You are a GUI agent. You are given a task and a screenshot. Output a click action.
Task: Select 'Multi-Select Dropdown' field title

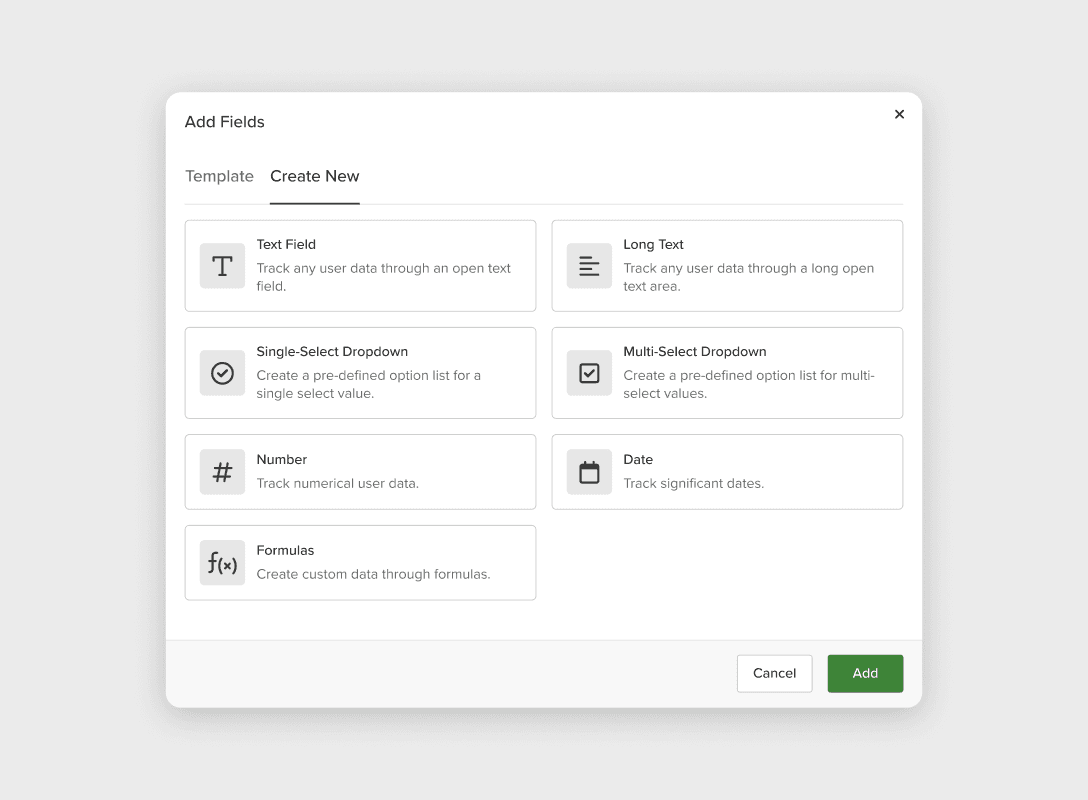coord(694,352)
